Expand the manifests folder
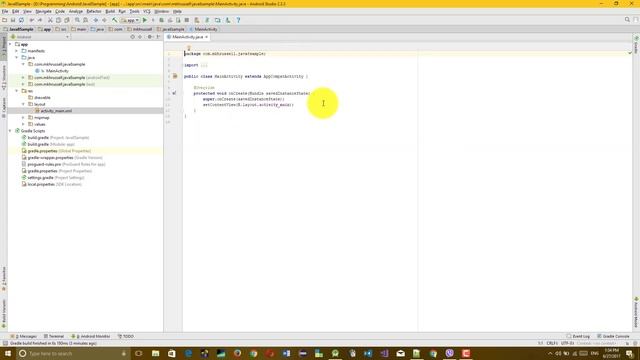Screen dimensions: 640x360 [x=17, y=51]
